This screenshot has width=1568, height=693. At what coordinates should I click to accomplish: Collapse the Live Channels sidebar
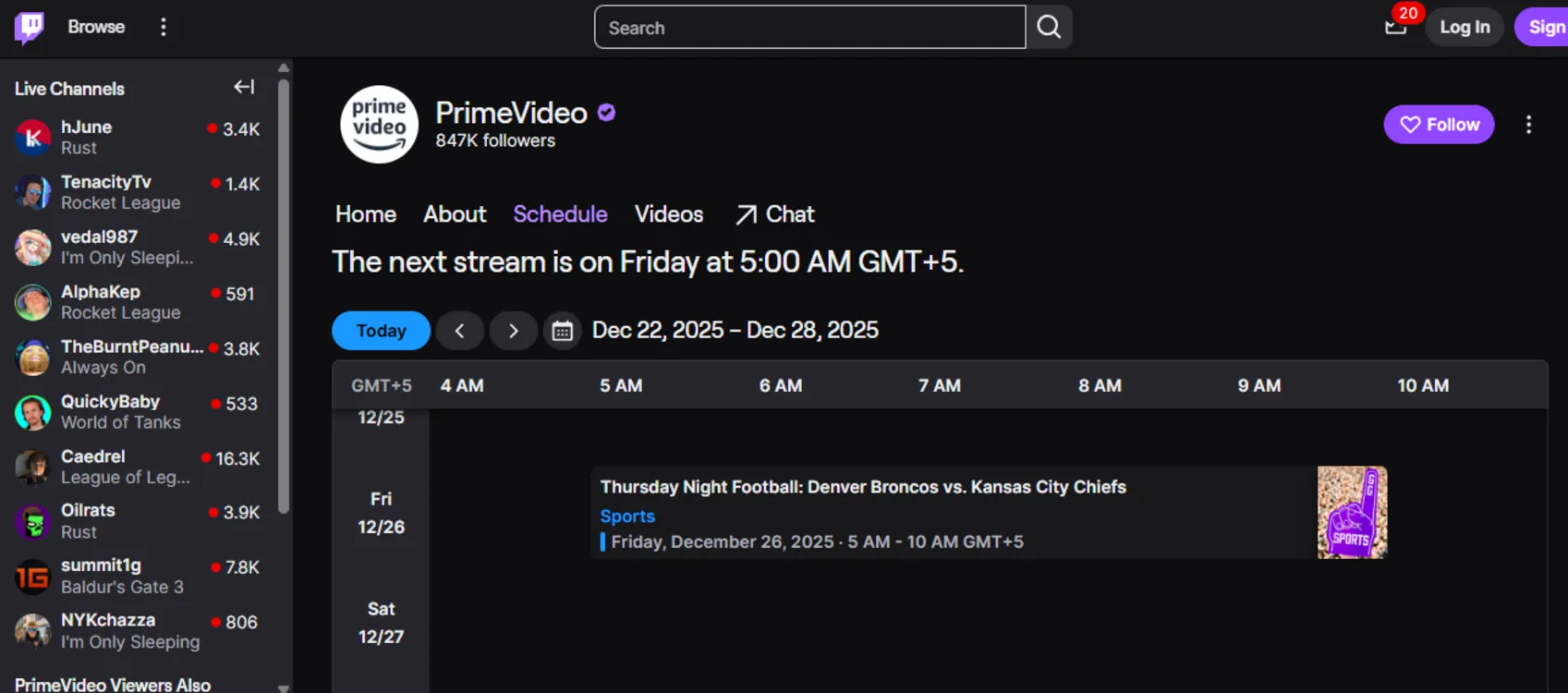pos(244,87)
